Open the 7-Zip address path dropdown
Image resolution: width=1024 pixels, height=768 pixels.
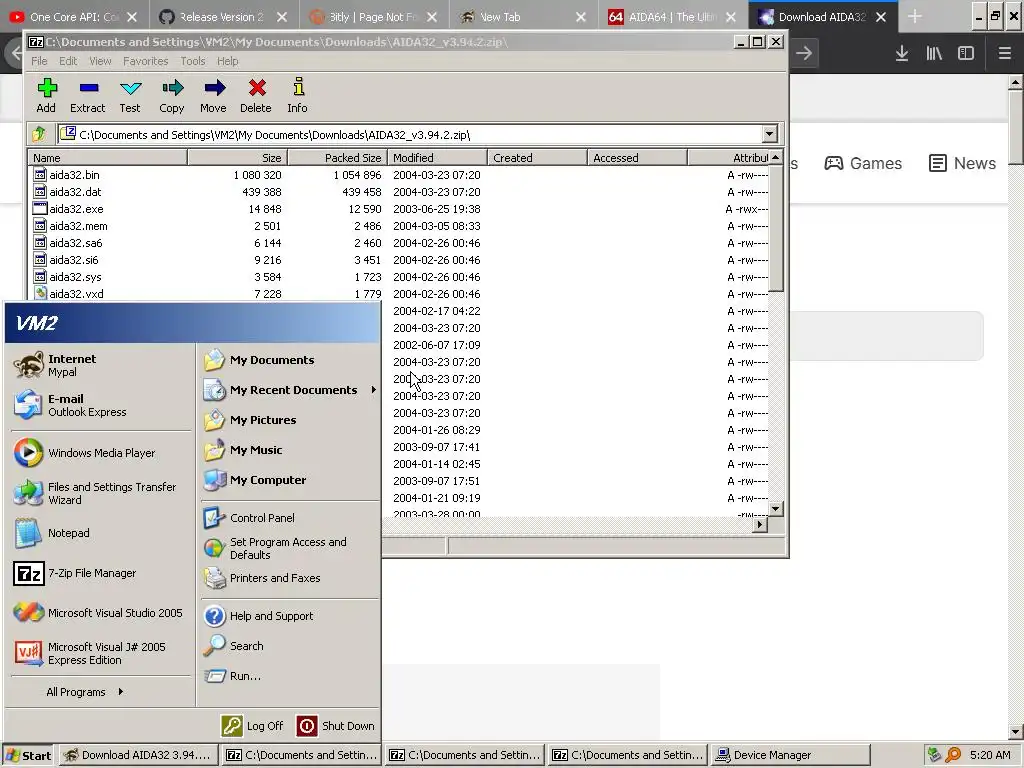[769, 135]
